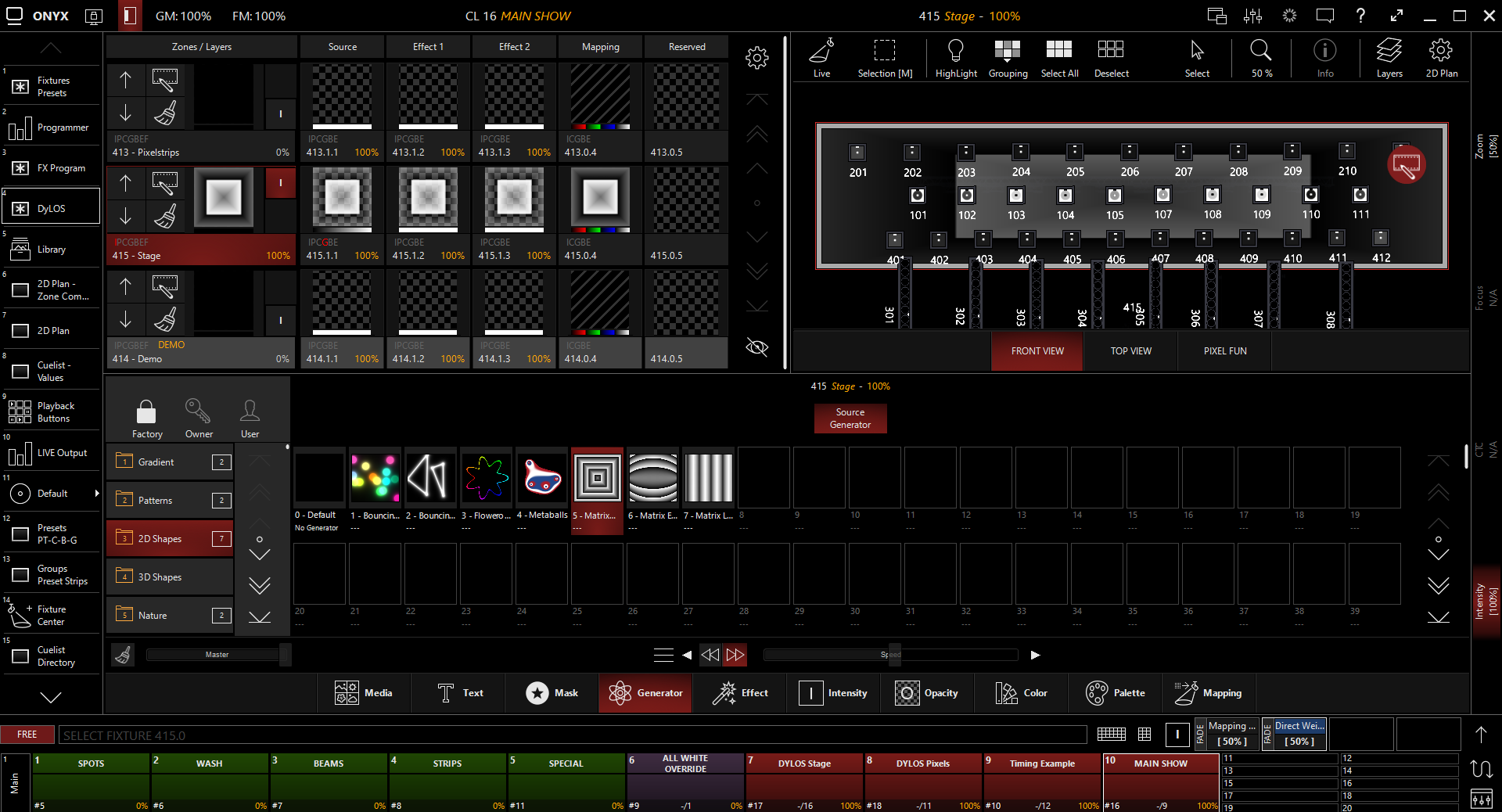This screenshot has height=812, width=1502.
Task: Open Programmer in the sidebar
Action: (x=51, y=127)
